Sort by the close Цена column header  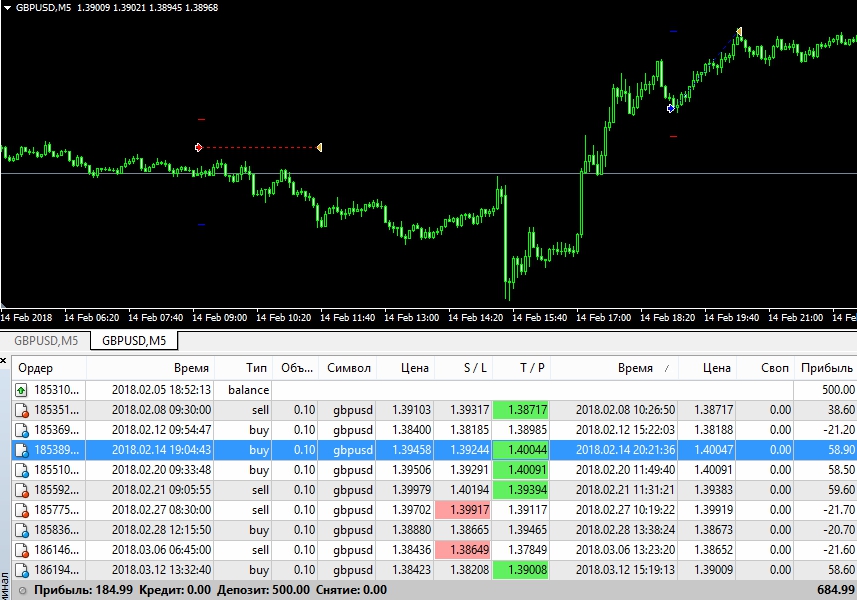click(x=708, y=368)
